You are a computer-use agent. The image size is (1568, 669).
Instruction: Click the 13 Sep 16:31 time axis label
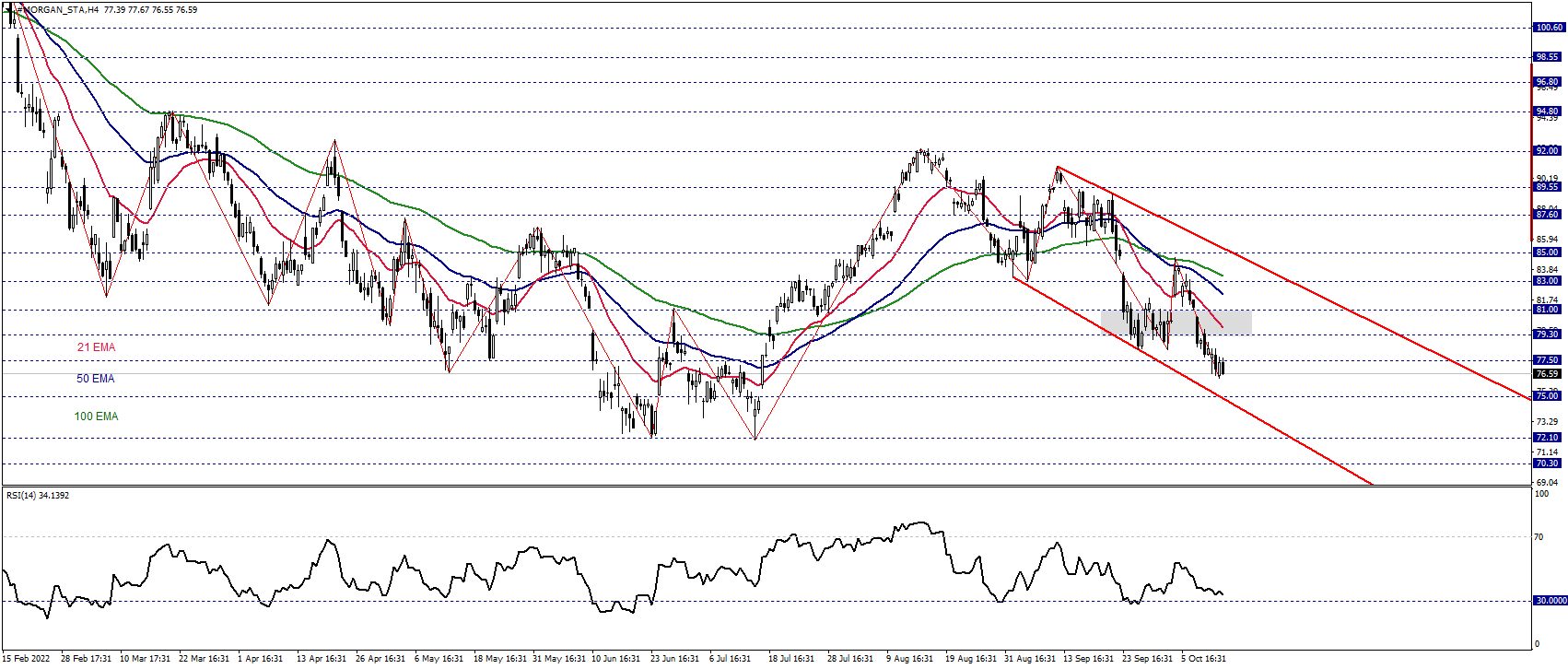pos(1088,659)
